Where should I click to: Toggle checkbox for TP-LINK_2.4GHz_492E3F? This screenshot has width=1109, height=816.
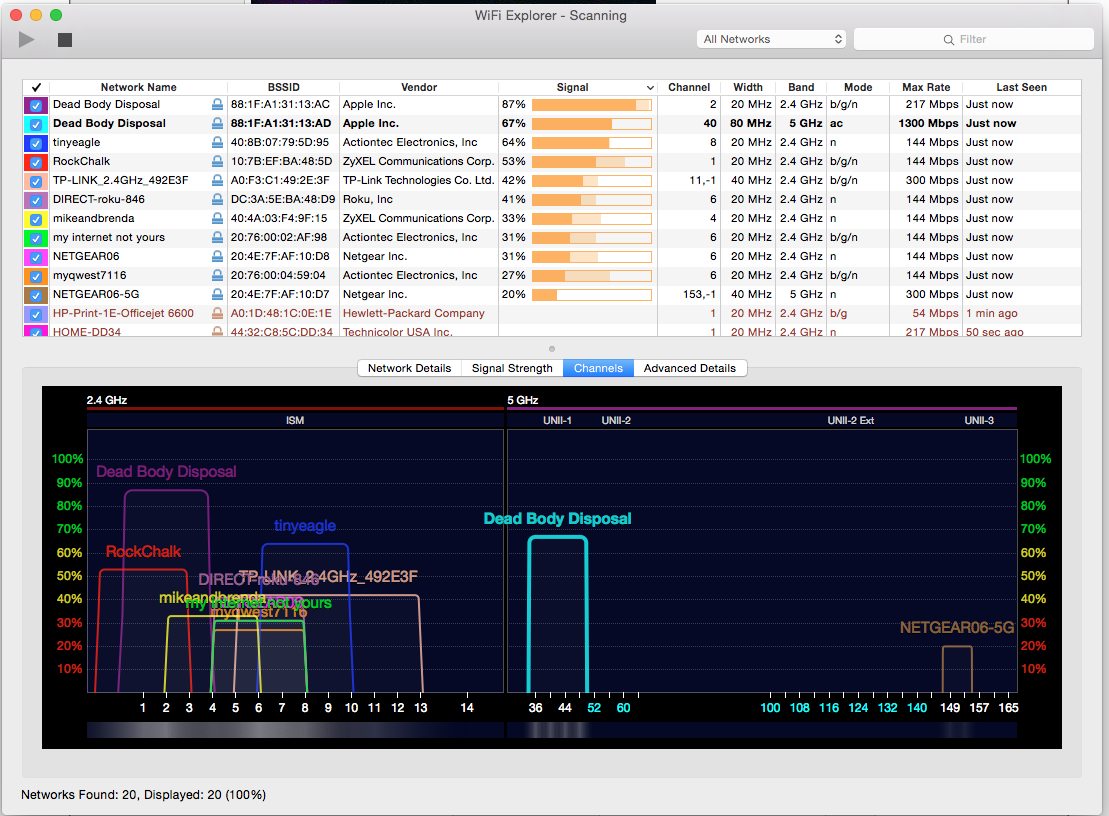pos(36,181)
